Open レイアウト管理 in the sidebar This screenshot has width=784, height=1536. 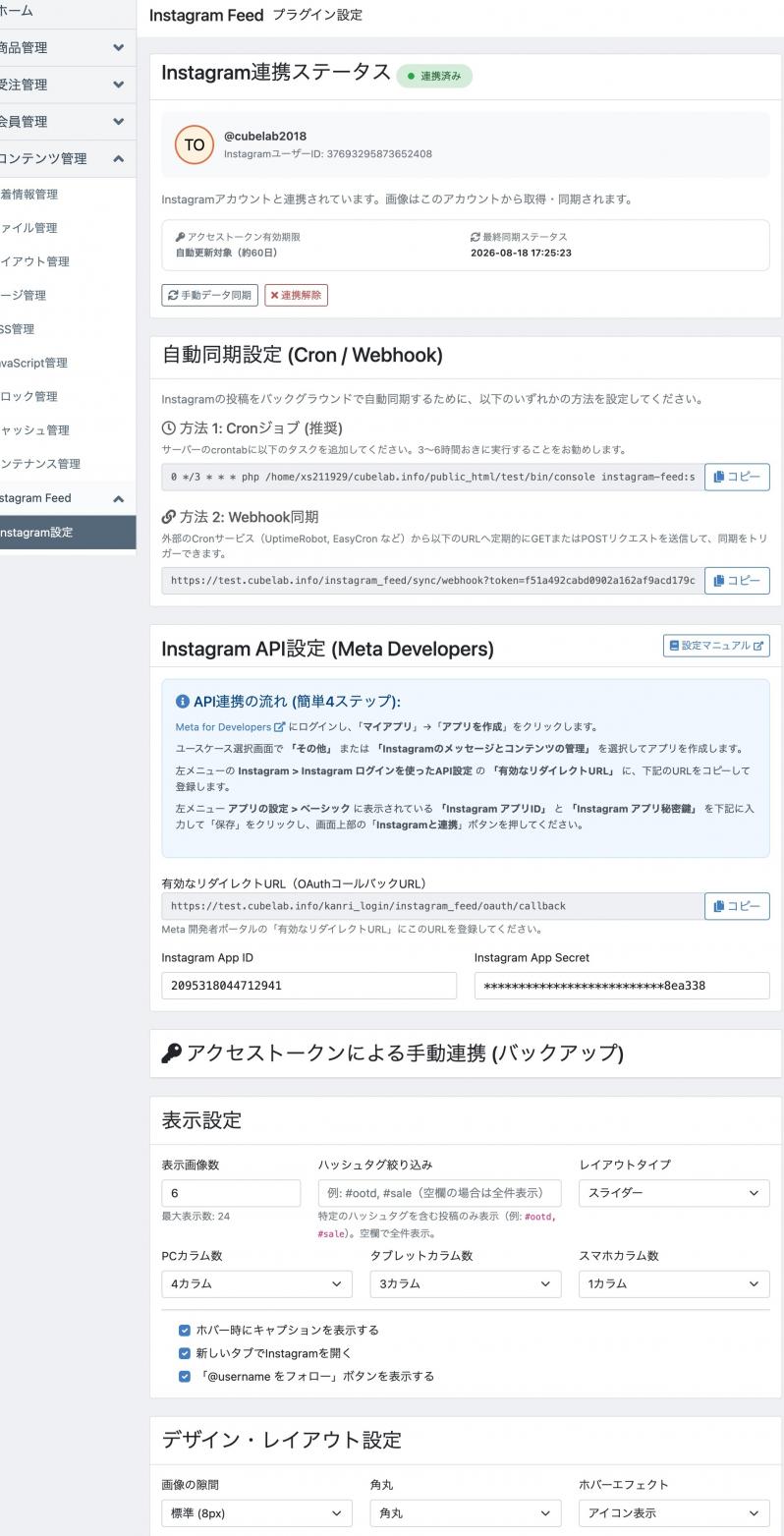coord(68,261)
